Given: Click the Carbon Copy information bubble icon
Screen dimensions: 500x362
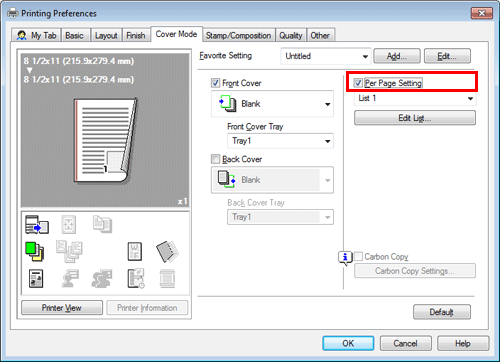Looking at the screenshot, I should pyautogui.click(x=345, y=258).
